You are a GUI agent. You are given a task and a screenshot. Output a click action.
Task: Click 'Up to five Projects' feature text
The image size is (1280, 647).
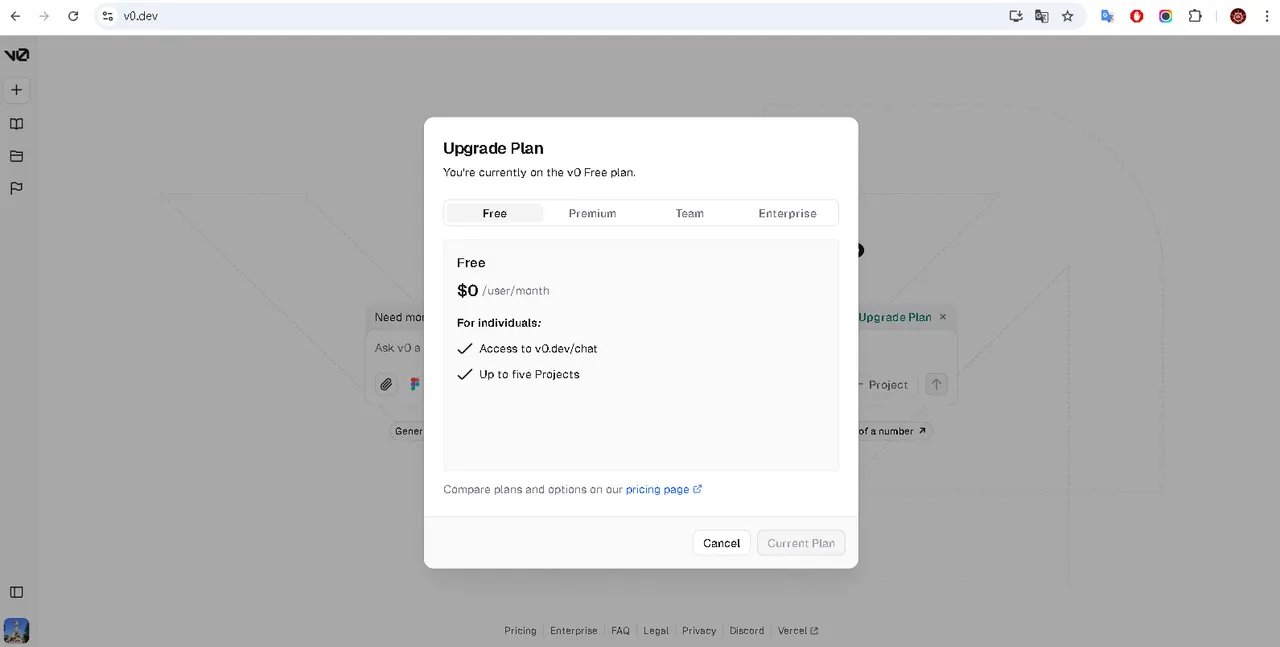[529, 374]
